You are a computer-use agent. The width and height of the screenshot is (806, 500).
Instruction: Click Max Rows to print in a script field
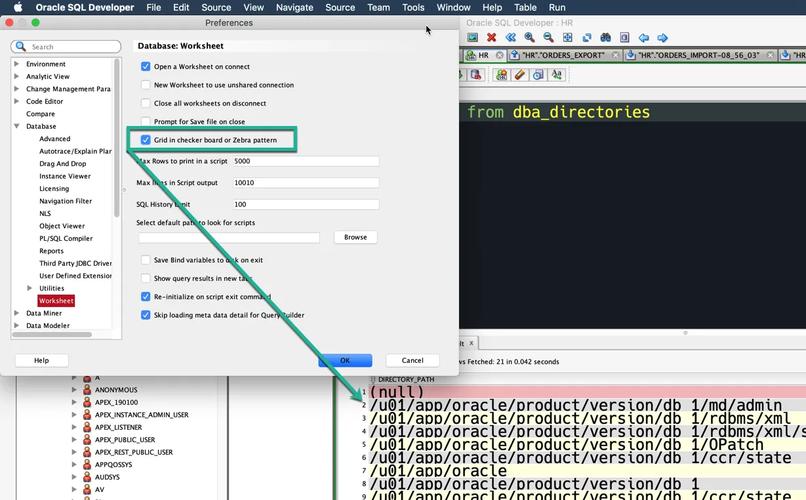[x=306, y=161]
